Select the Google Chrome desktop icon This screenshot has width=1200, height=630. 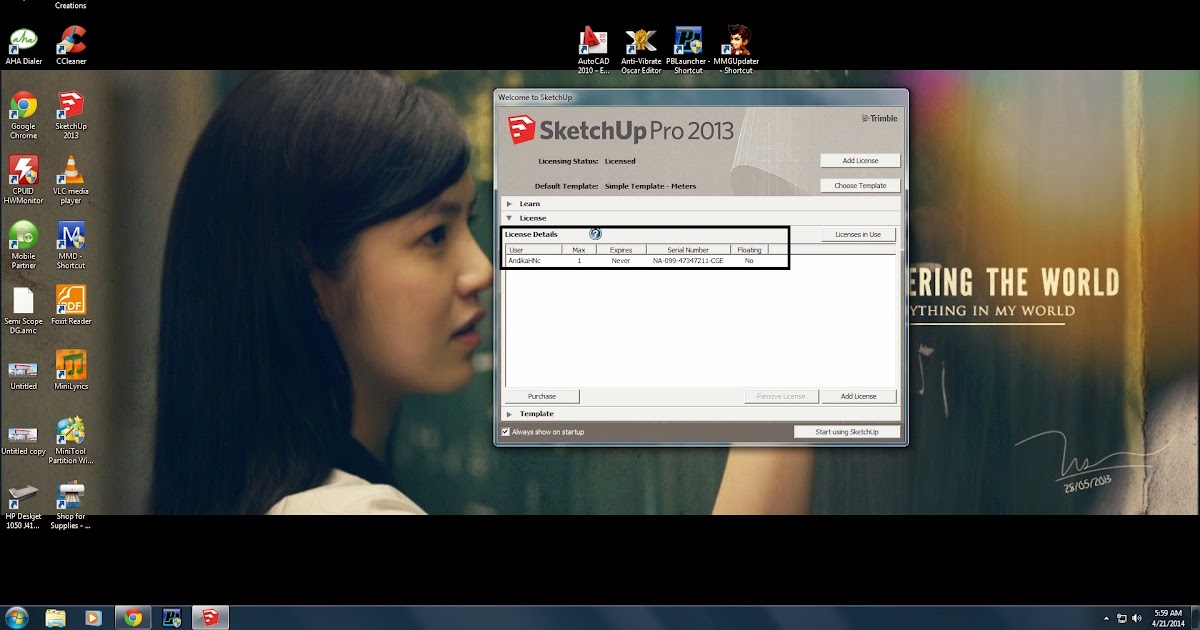[x=23, y=115]
